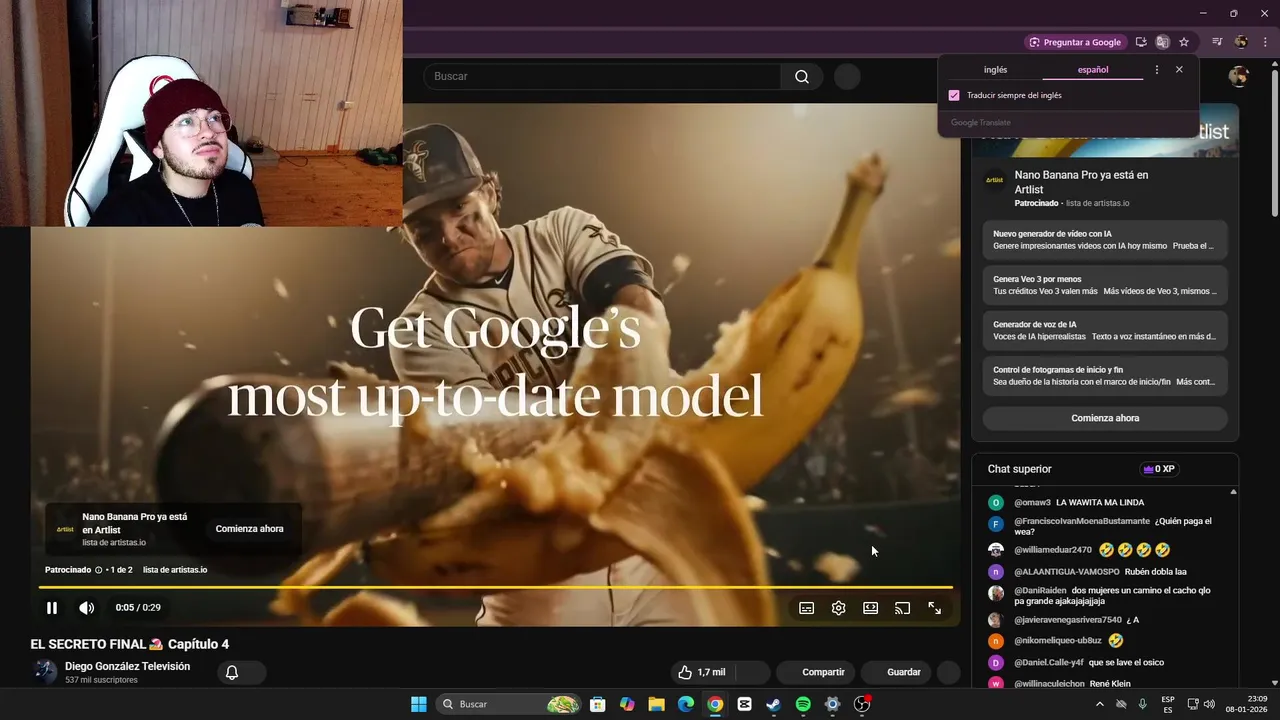Click @DaniRaiden username in chat

(1040, 591)
